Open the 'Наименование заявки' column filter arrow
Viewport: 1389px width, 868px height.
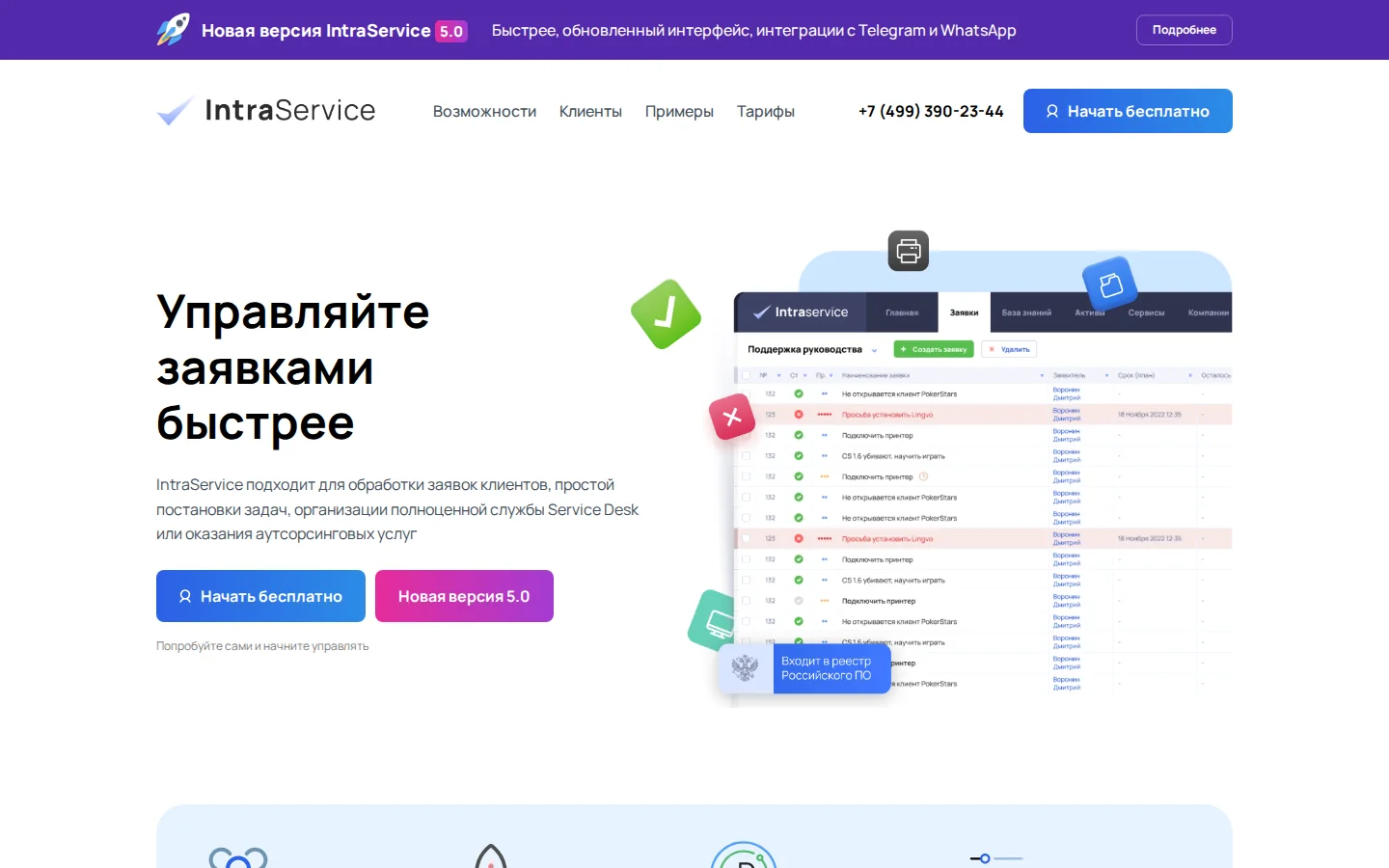1042,375
